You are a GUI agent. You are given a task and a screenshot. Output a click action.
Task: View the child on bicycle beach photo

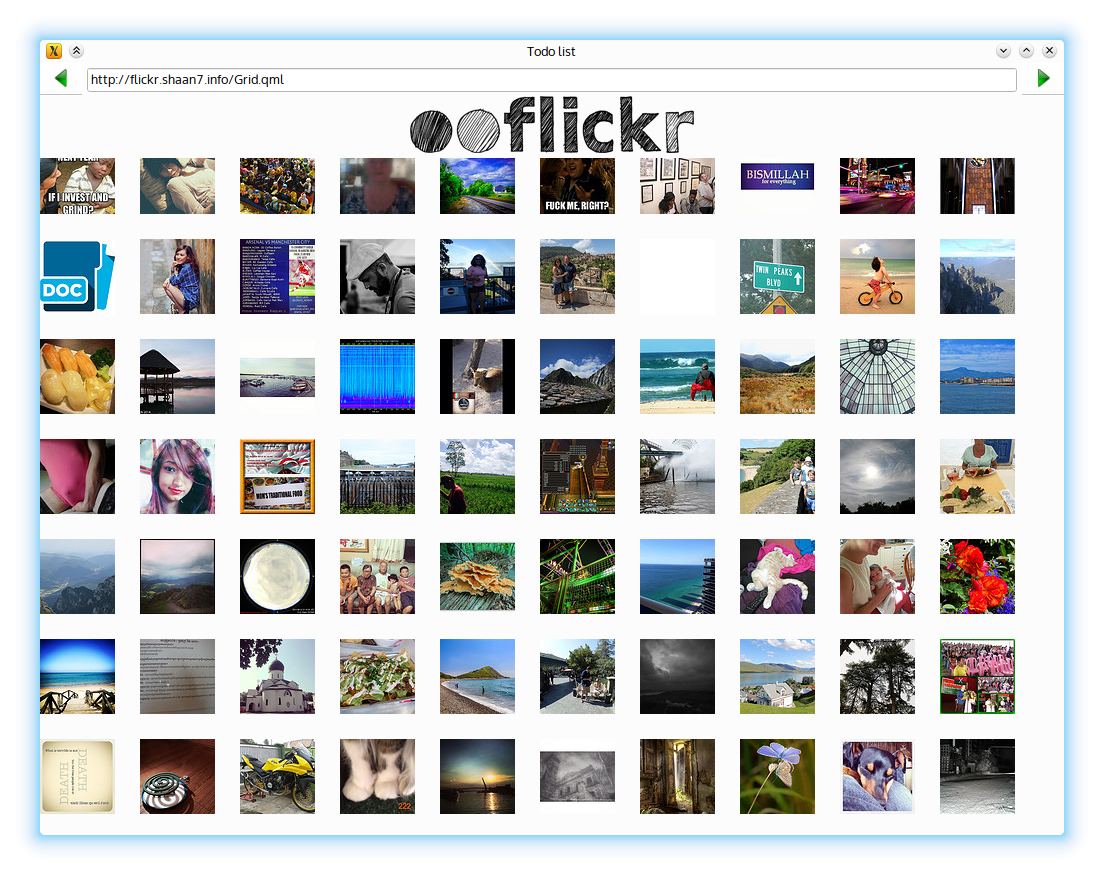tap(877, 277)
